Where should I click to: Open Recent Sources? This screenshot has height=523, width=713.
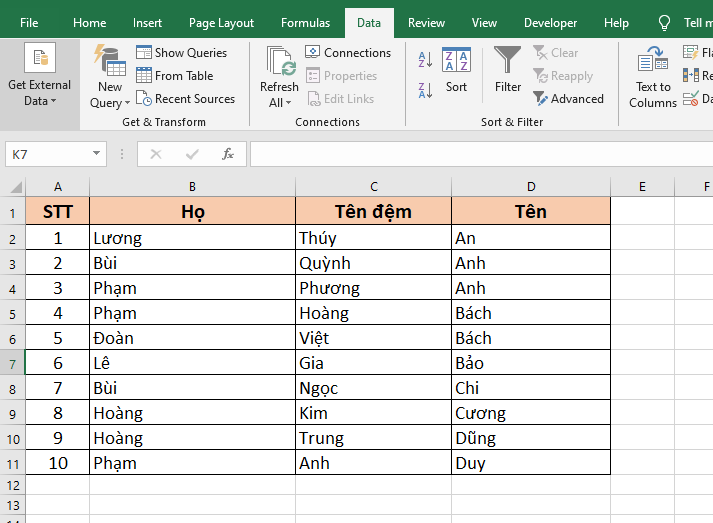[144, 99]
